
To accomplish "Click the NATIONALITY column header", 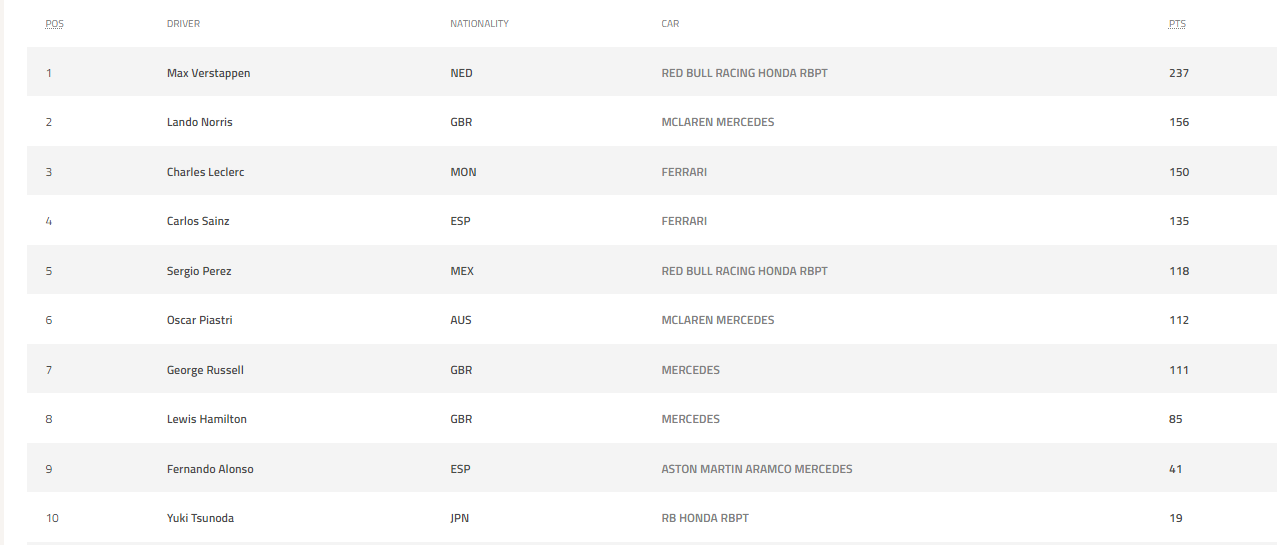I will [479, 24].
